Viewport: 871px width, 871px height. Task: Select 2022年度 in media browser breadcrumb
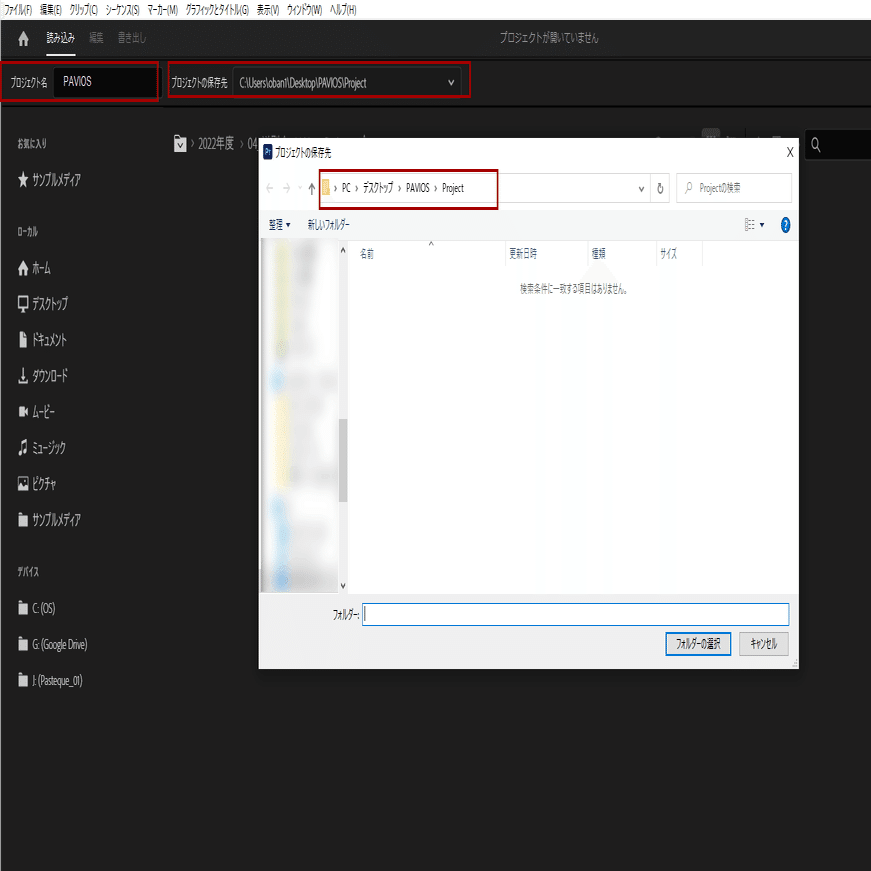point(216,144)
